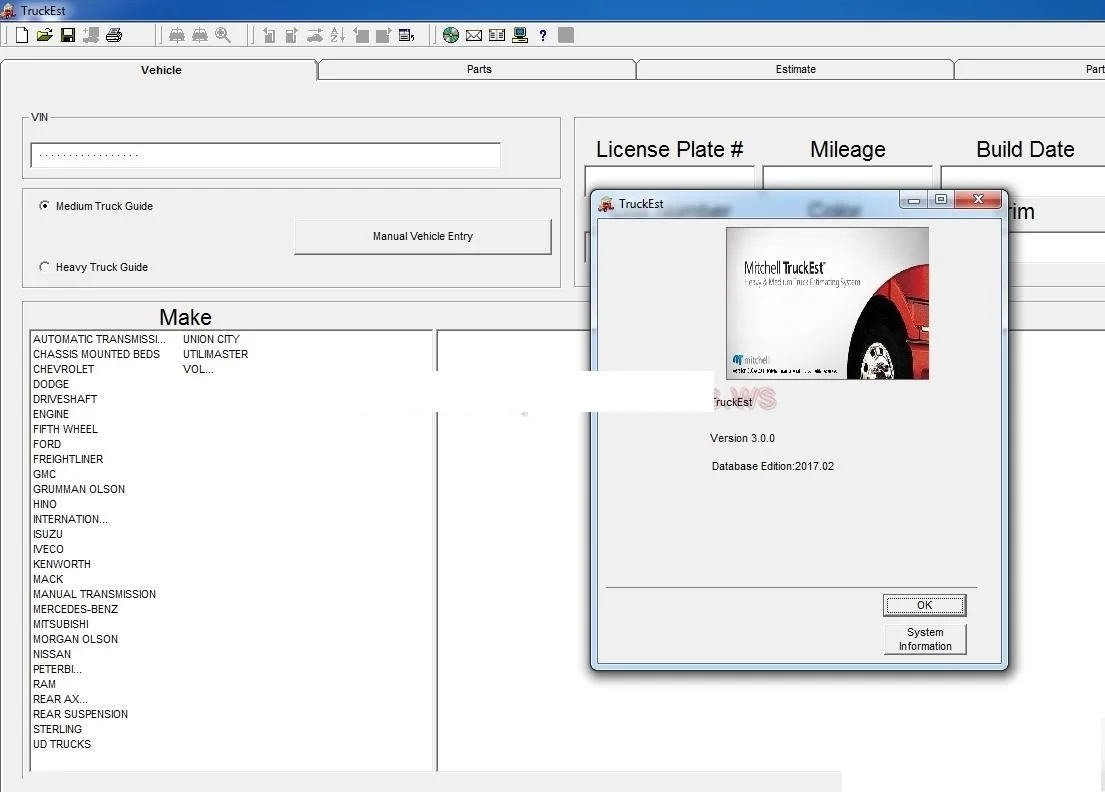Click the envelope mail icon
The height and width of the screenshot is (792, 1105).
click(474, 35)
